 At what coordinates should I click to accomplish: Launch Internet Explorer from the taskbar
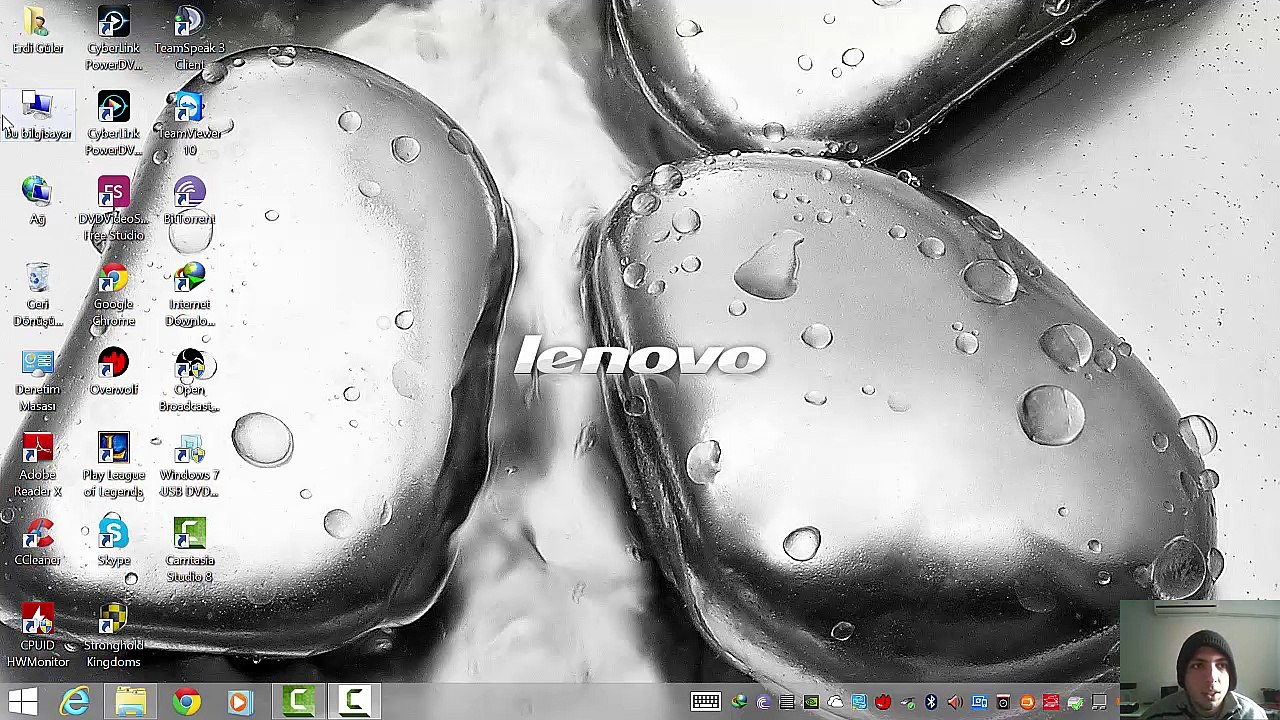coord(75,701)
